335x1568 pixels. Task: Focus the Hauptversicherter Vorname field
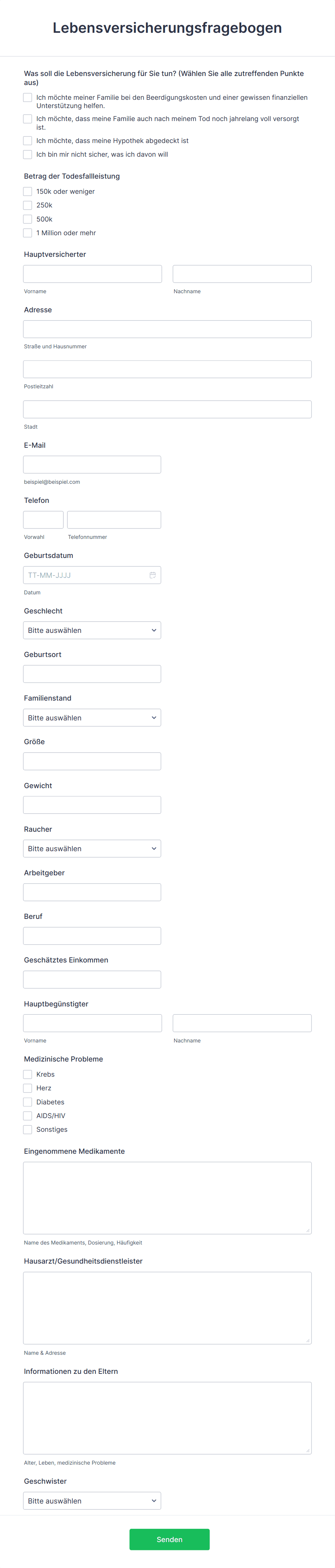tap(93, 274)
